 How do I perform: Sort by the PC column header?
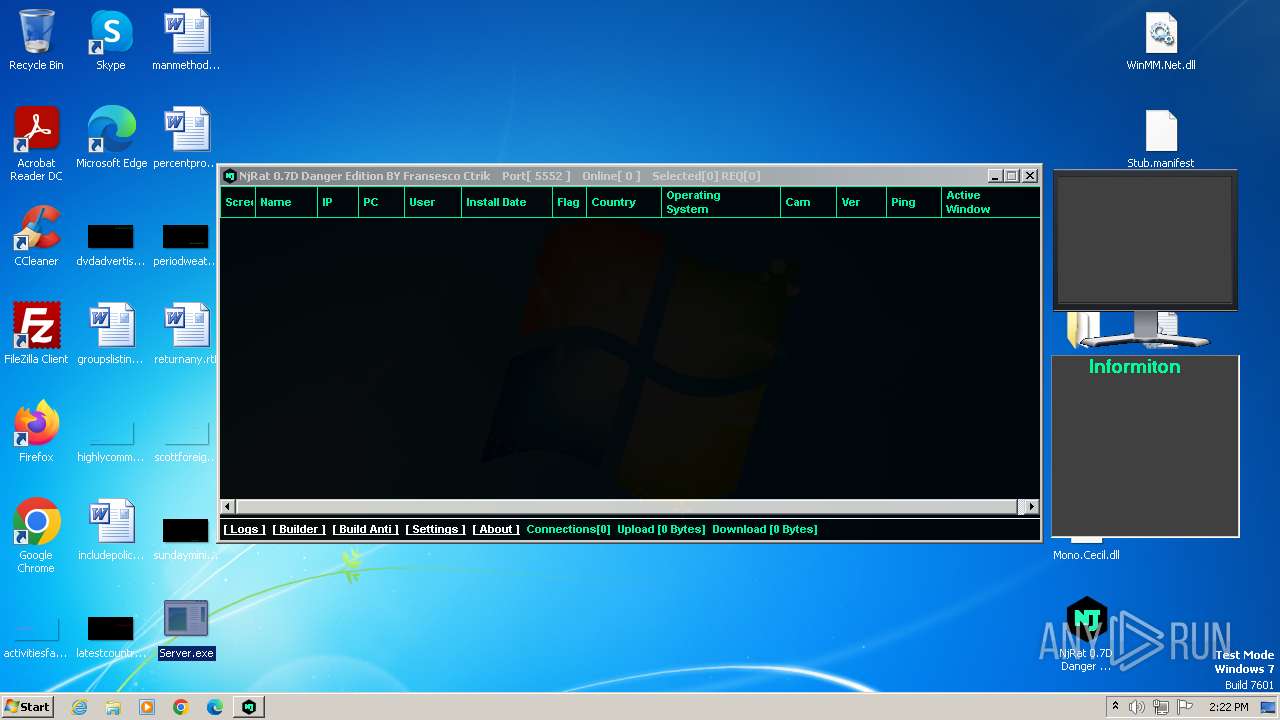click(x=381, y=202)
